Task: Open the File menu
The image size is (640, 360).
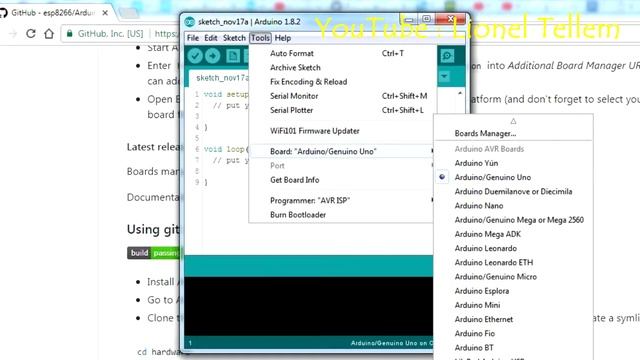Action: (193, 38)
